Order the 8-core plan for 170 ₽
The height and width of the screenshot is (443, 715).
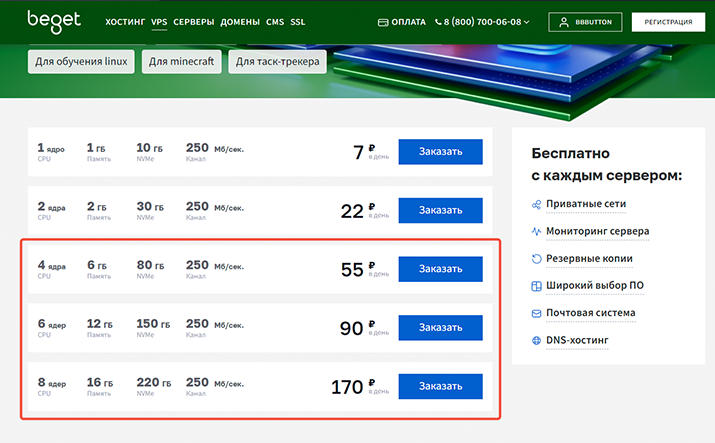pyautogui.click(x=440, y=386)
